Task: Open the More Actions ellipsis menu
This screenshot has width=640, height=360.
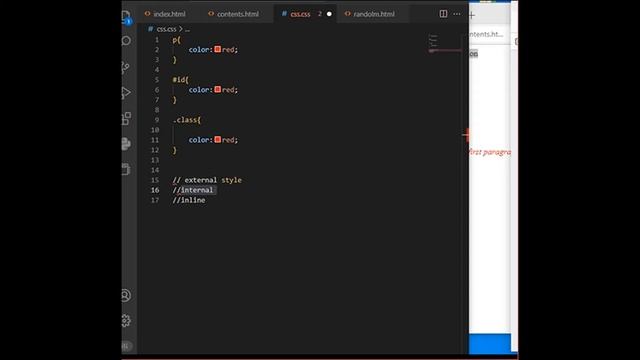Action: point(457,14)
